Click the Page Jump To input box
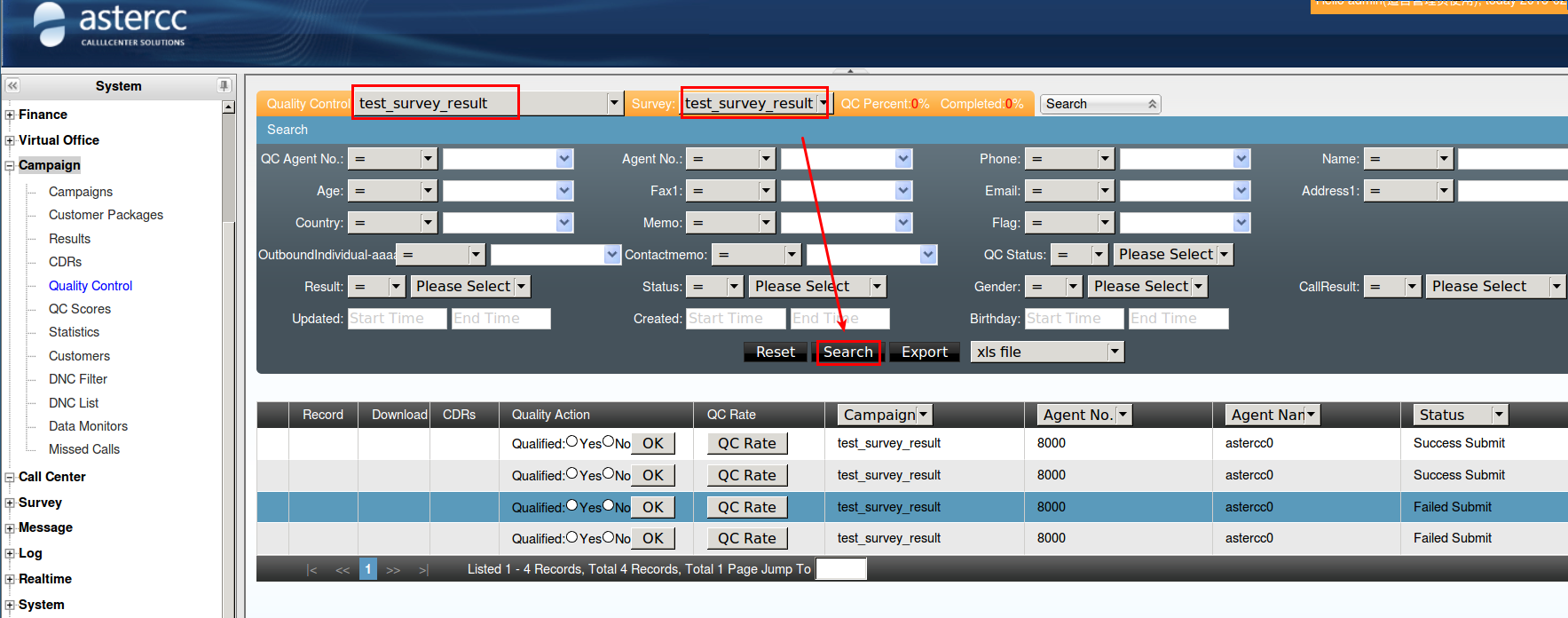This screenshot has height=618, width=1568. pyautogui.click(x=840, y=569)
